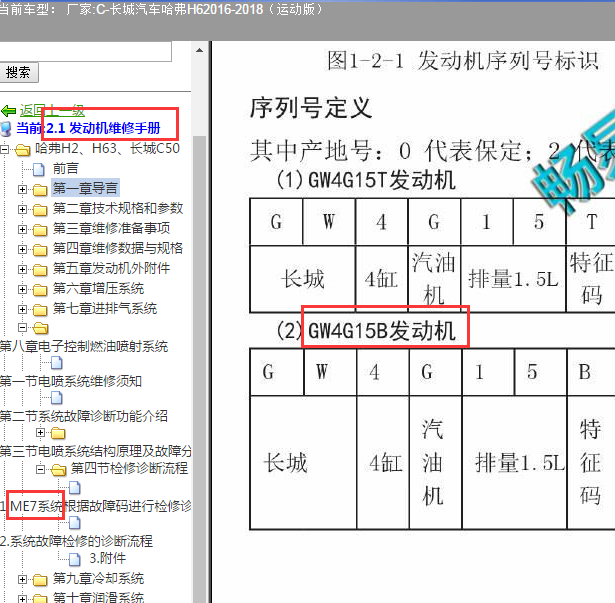Click page icon above 第二节系统故障诊断功能介绍
The height and width of the screenshot is (603, 615).
pyautogui.click(x=57, y=398)
